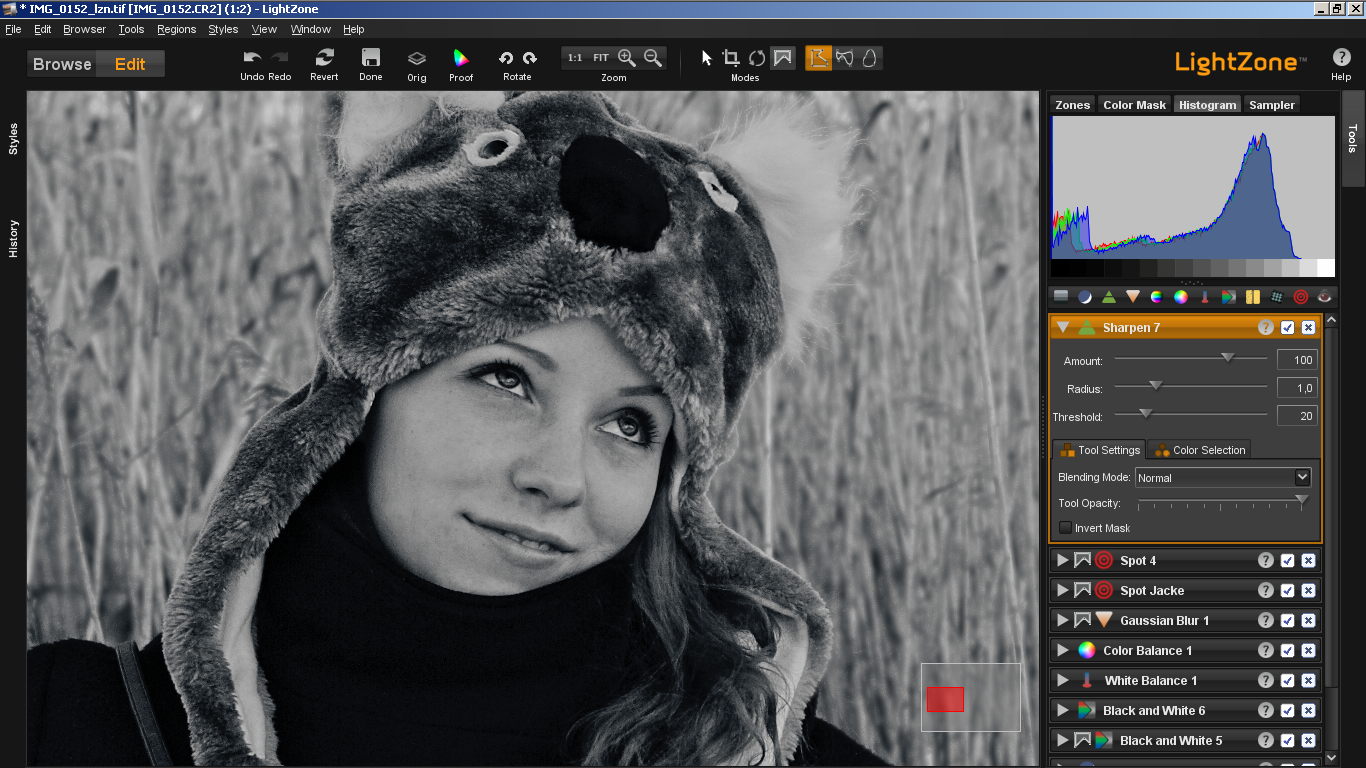Disable the Sharpen 7 tool checkbox
Screen dimensions: 1366x768
coord(1287,328)
